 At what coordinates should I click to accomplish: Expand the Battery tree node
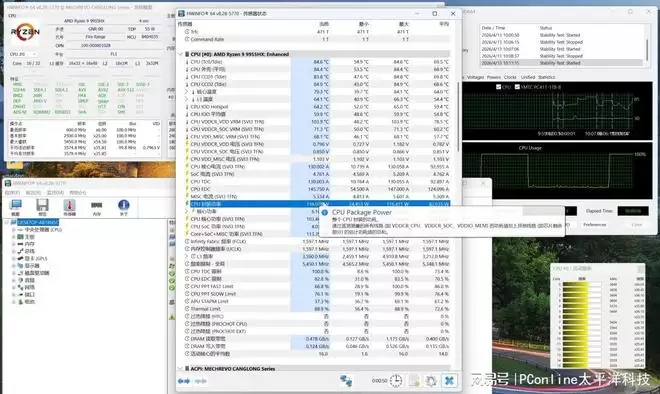(13, 302)
